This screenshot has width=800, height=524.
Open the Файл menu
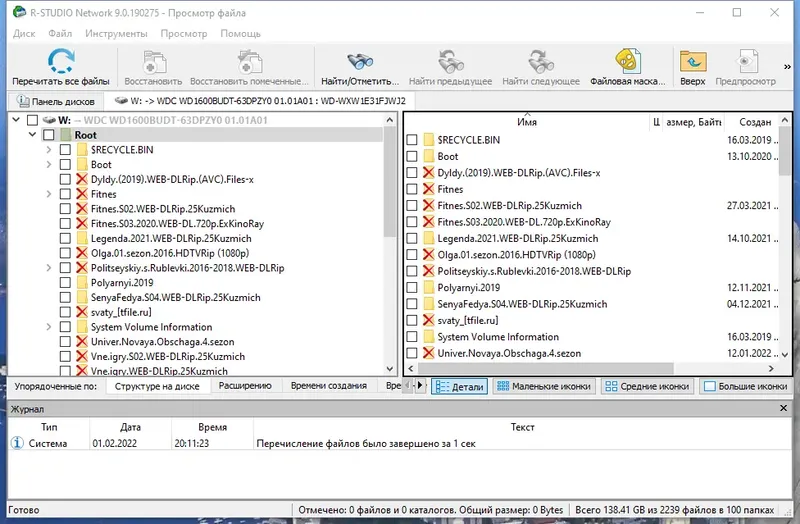coord(60,34)
